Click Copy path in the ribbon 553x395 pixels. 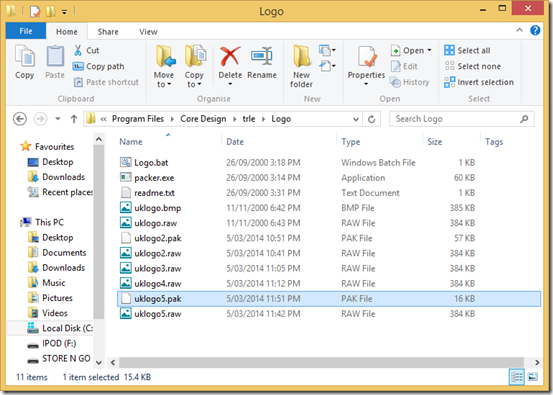tap(98, 66)
